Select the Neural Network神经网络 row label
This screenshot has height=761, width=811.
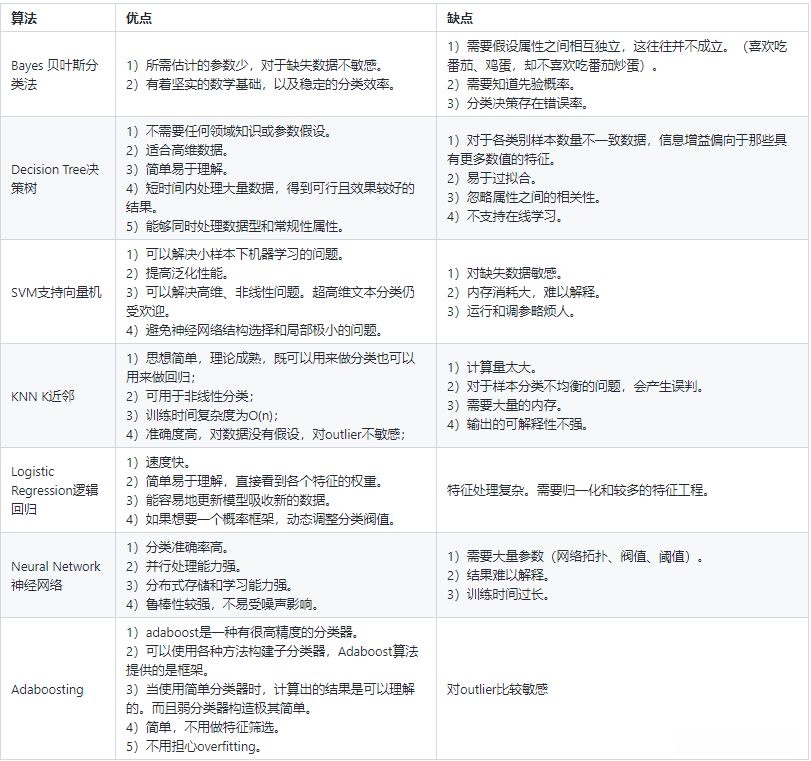pos(57,575)
